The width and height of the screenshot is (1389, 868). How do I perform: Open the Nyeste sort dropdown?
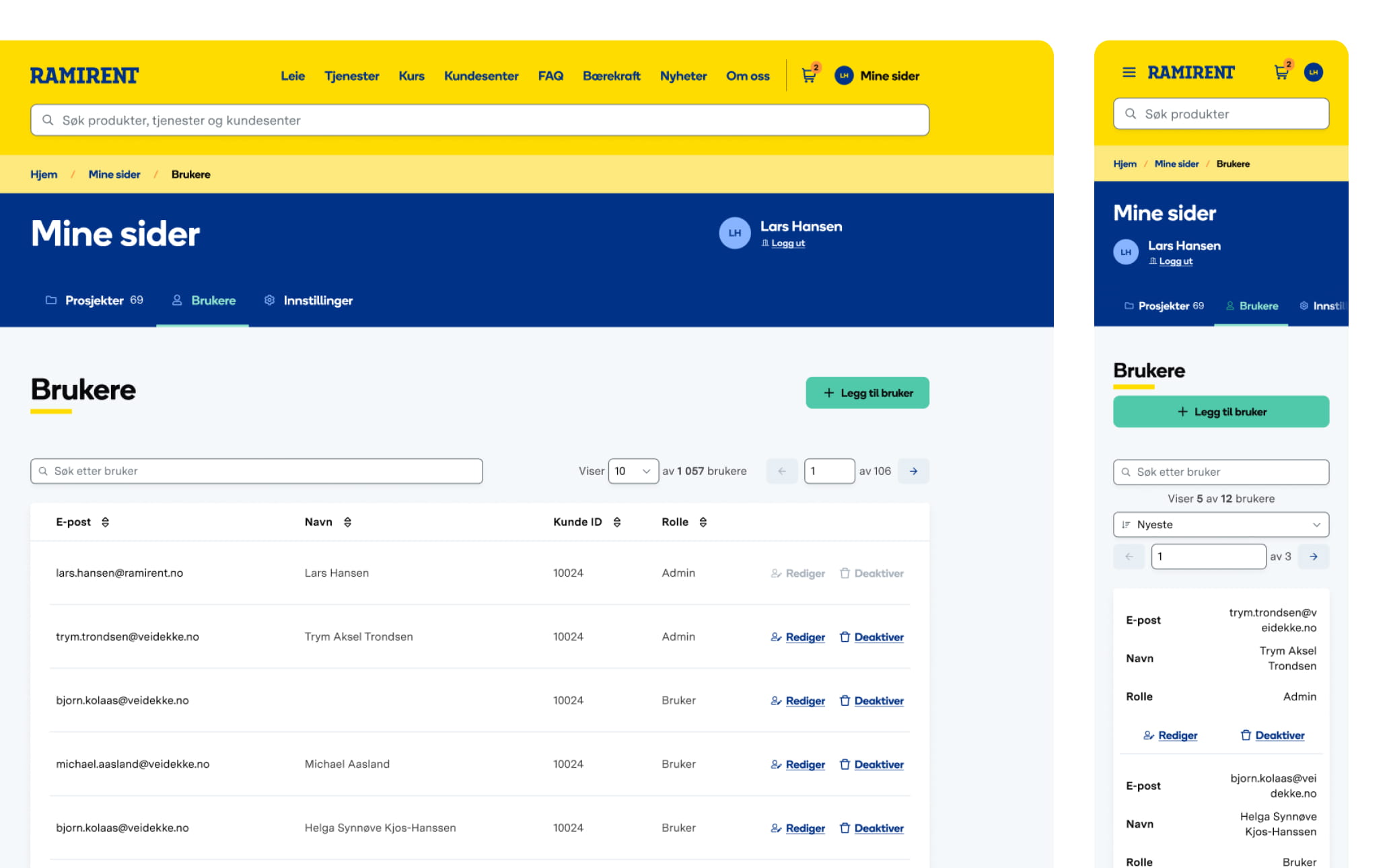(x=1221, y=525)
